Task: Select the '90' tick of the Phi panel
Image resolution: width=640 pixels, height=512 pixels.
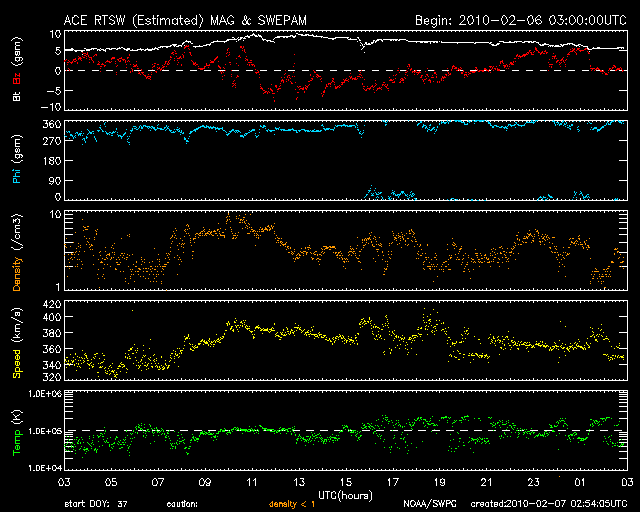Action: 55,180
